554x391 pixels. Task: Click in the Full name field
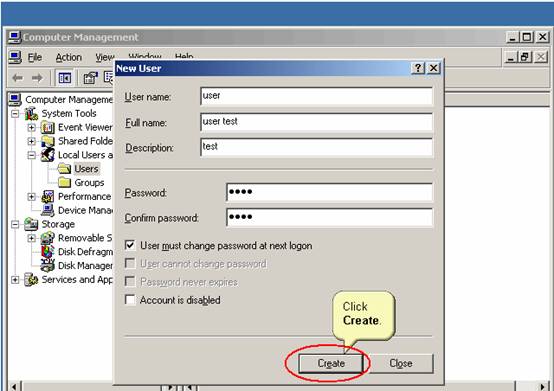coord(316,122)
